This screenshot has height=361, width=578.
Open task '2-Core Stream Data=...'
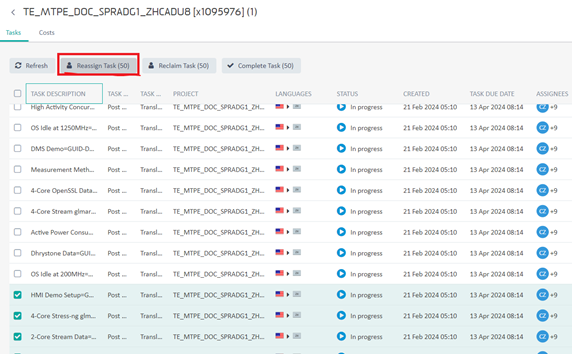[63, 336]
